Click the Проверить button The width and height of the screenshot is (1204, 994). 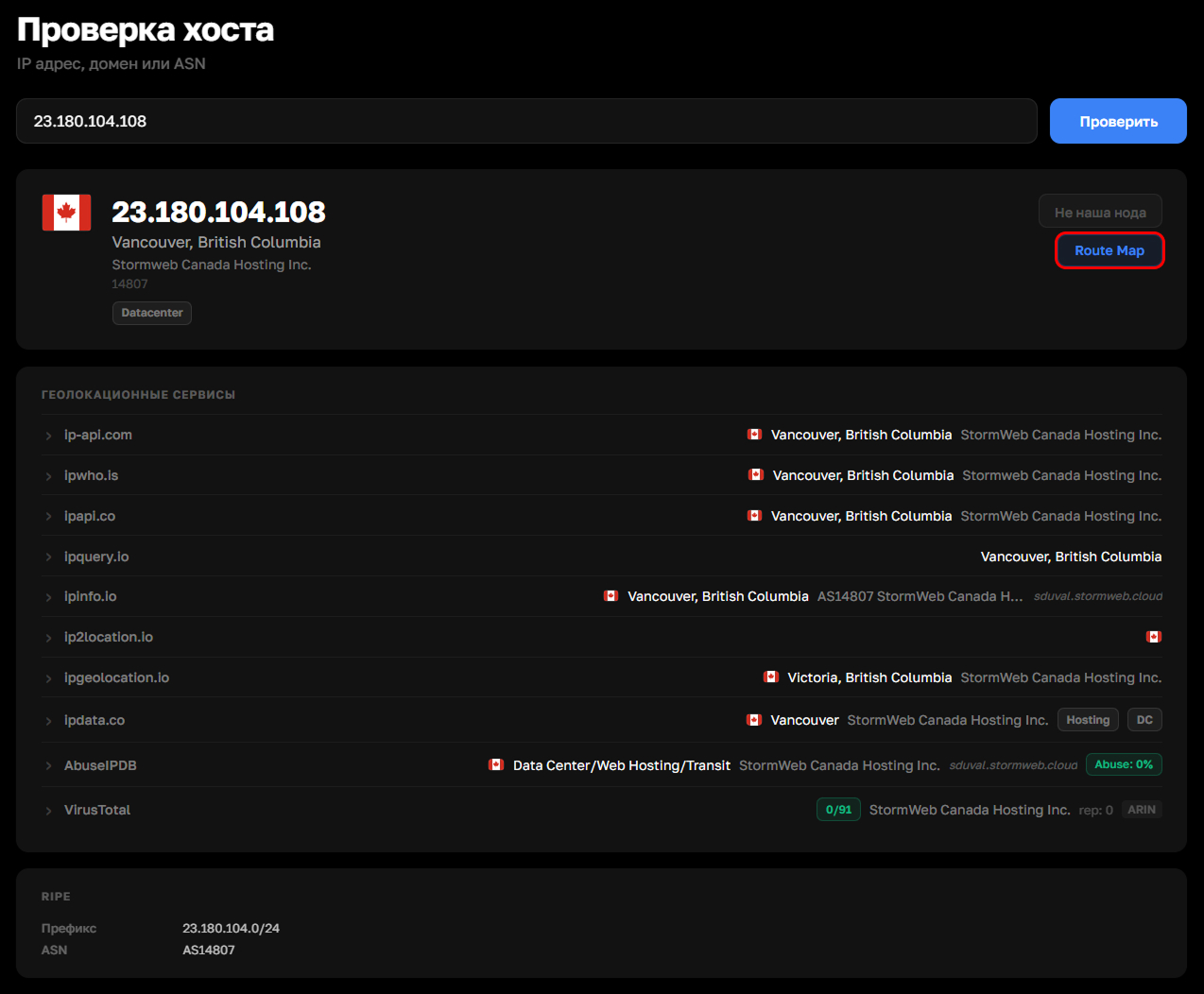(1118, 121)
